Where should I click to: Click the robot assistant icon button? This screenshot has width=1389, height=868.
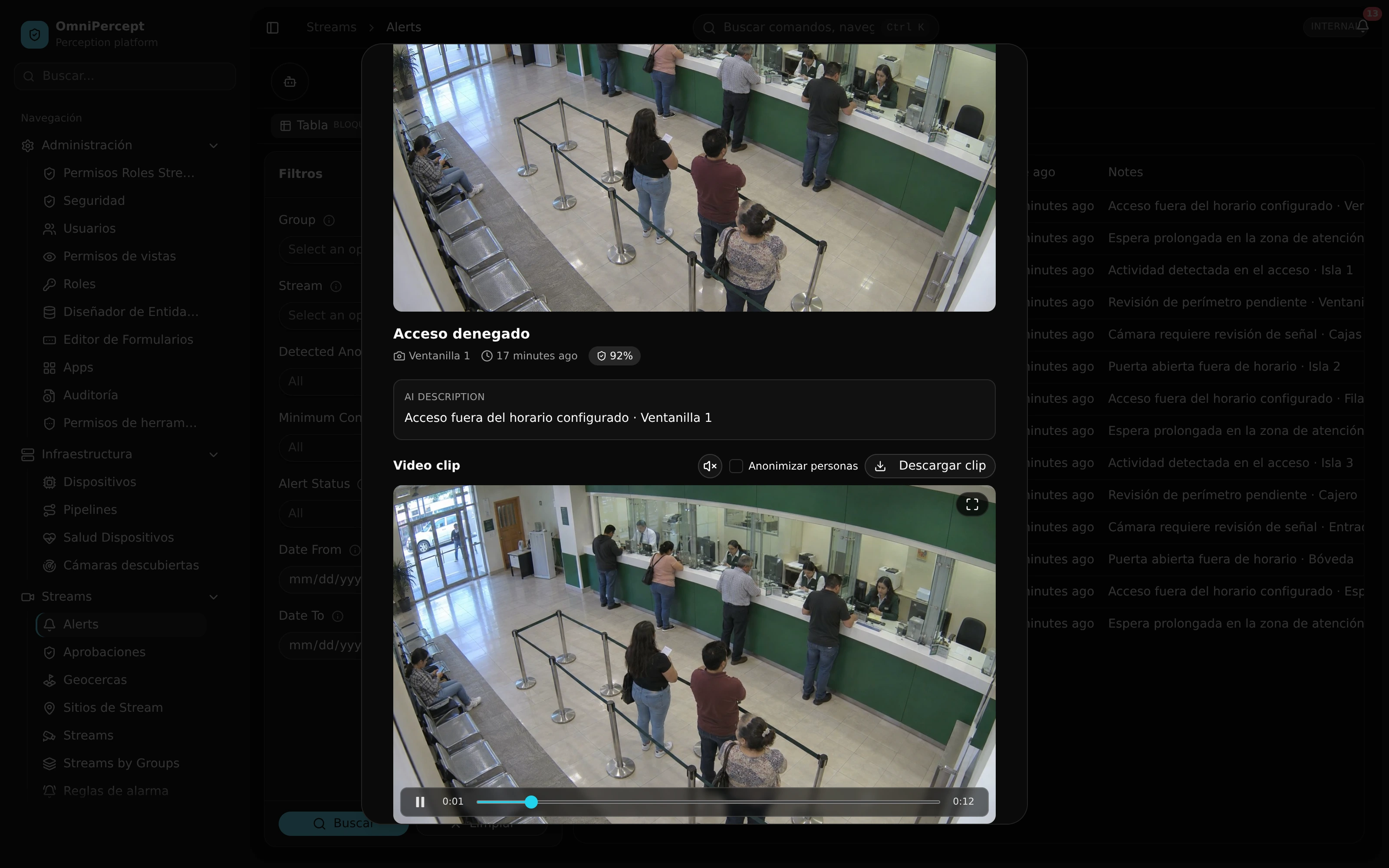coord(290,82)
